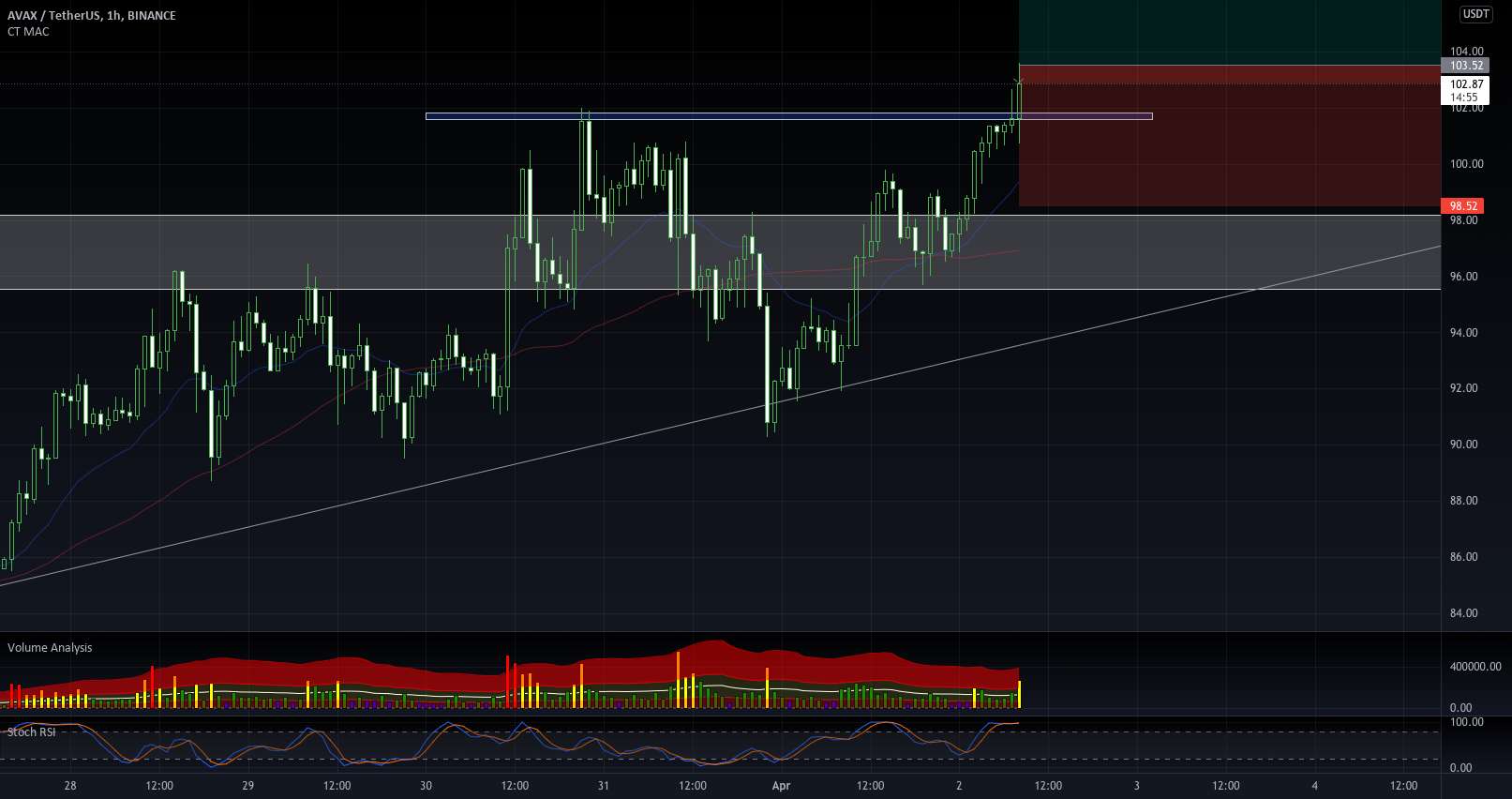
Task: Click the Volume Analysis indicator label
Action: pos(50,648)
